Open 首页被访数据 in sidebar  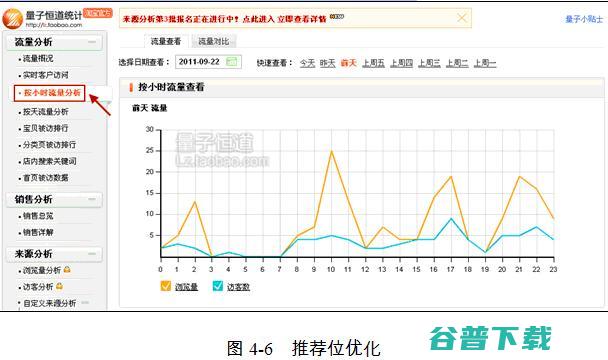(x=45, y=178)
